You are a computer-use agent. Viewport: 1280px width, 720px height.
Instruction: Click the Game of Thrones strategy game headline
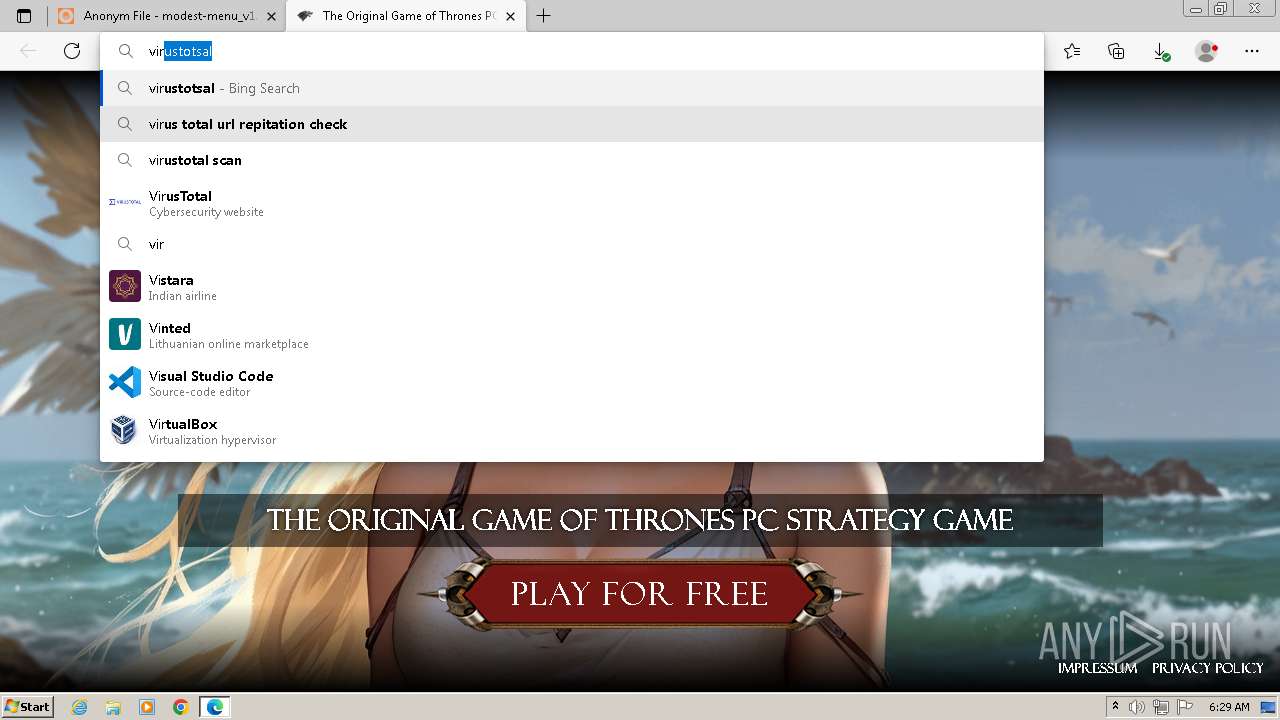click(640, 520)
